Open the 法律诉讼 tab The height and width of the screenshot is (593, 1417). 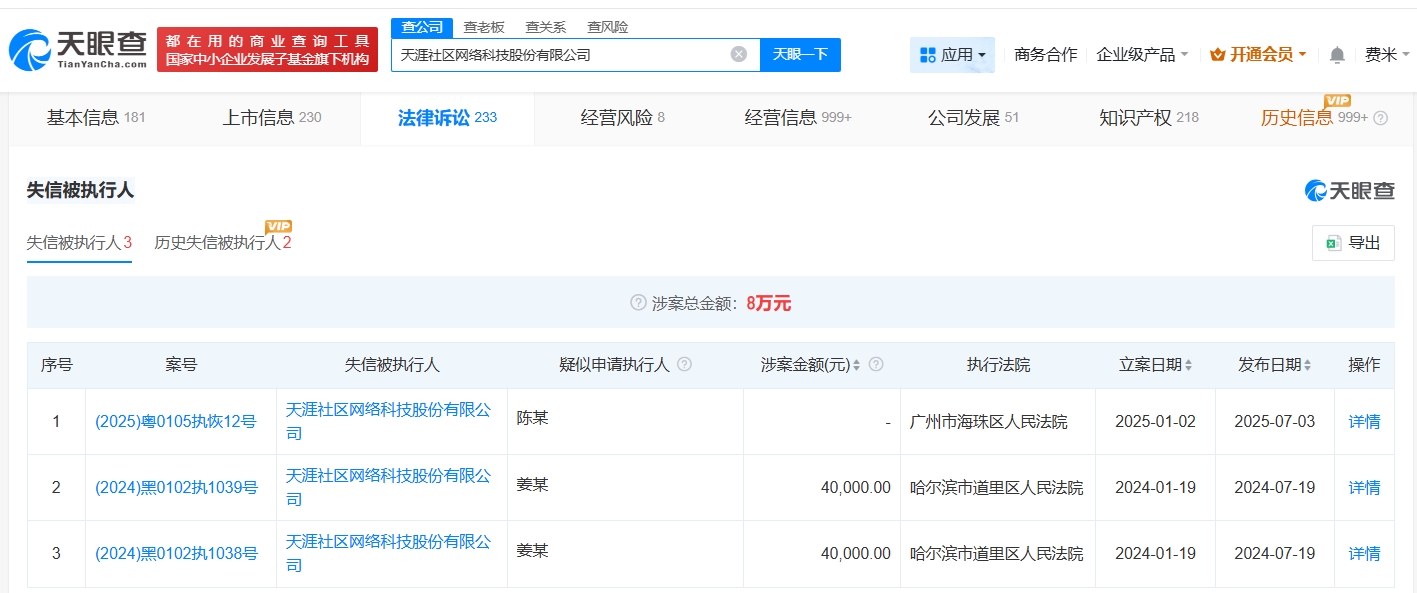point(447,117)
